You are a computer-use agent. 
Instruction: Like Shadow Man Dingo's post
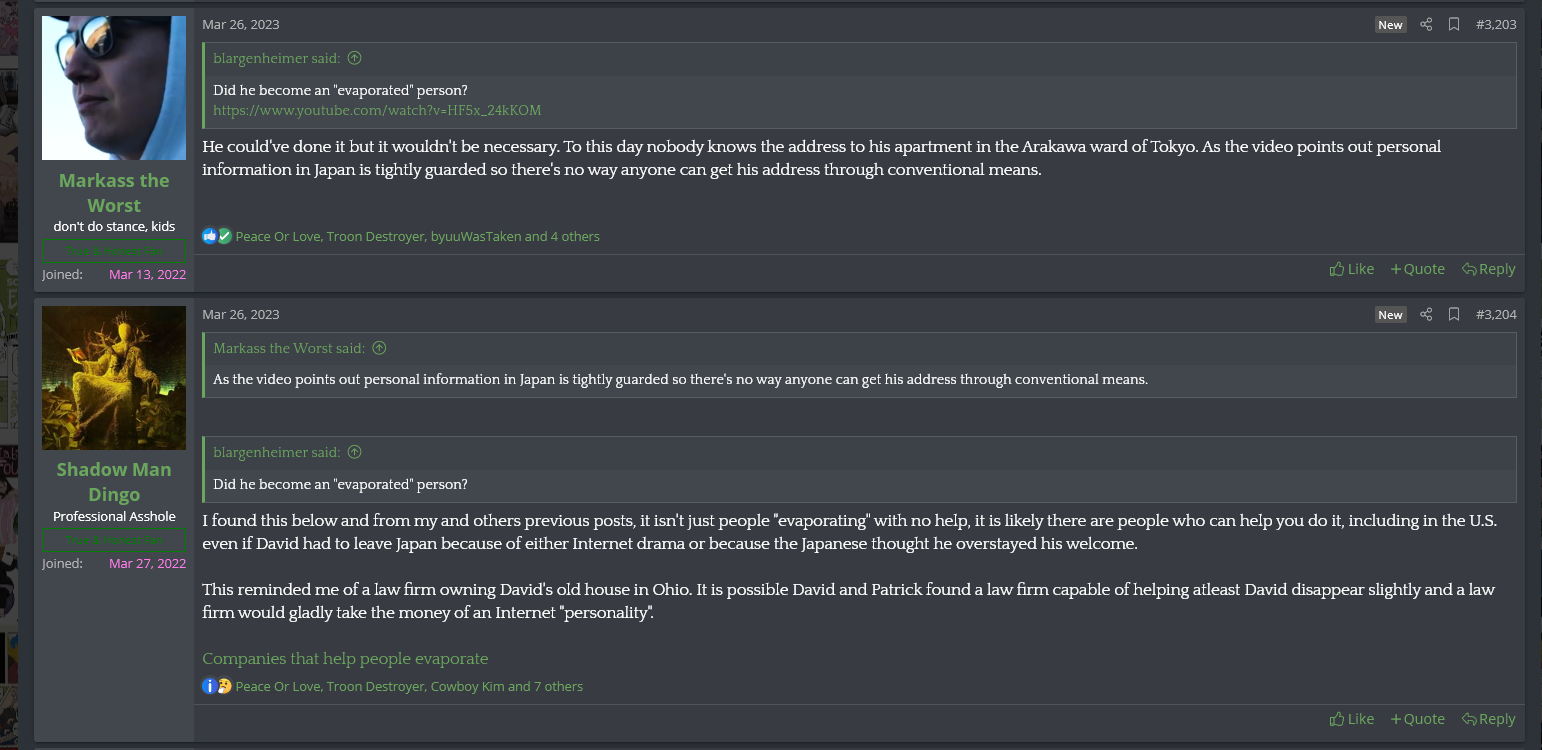coord(1351,719)
